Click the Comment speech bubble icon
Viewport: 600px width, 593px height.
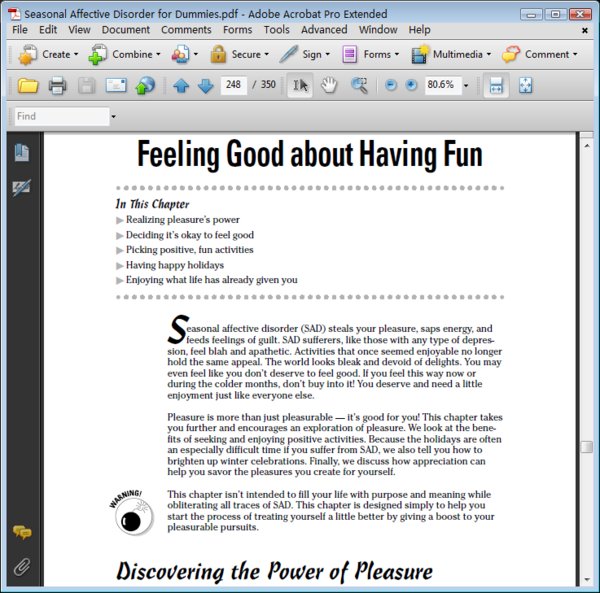point(511,54)
